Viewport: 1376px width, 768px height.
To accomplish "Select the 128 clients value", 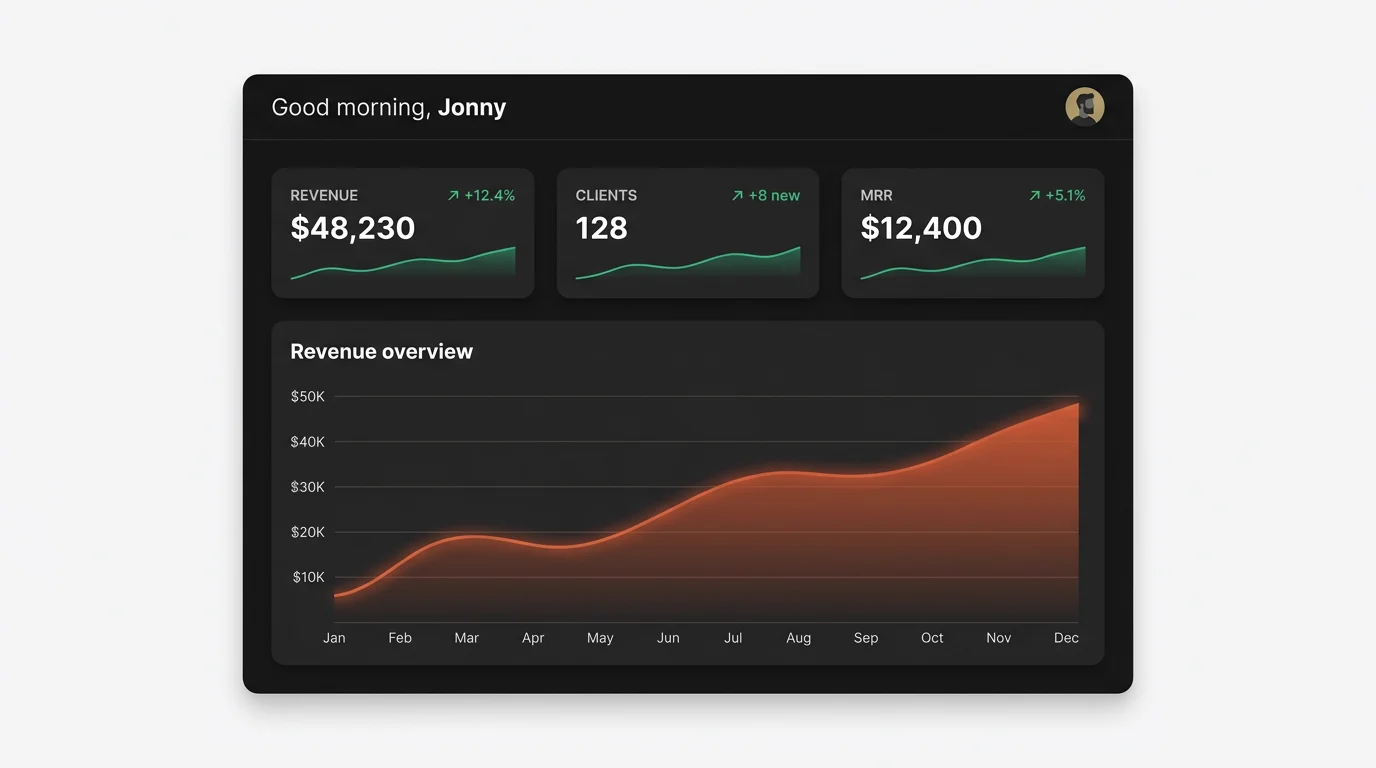I will point(601,228).
